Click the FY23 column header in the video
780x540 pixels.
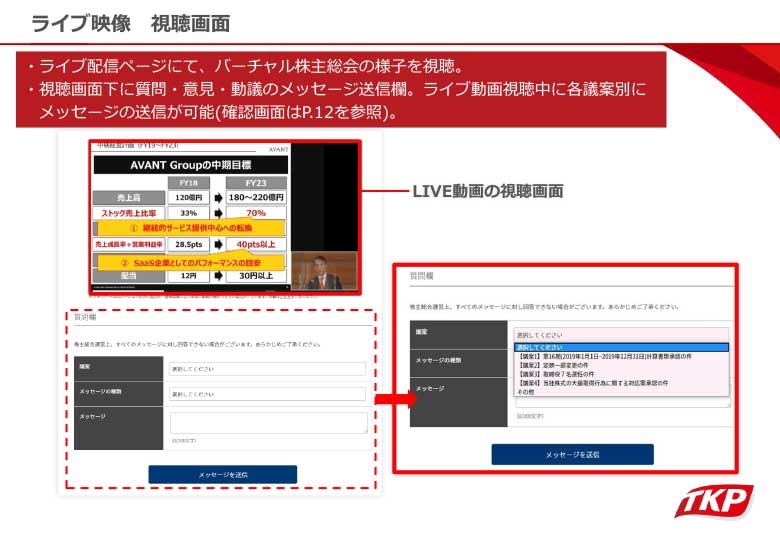coord(256,182)
